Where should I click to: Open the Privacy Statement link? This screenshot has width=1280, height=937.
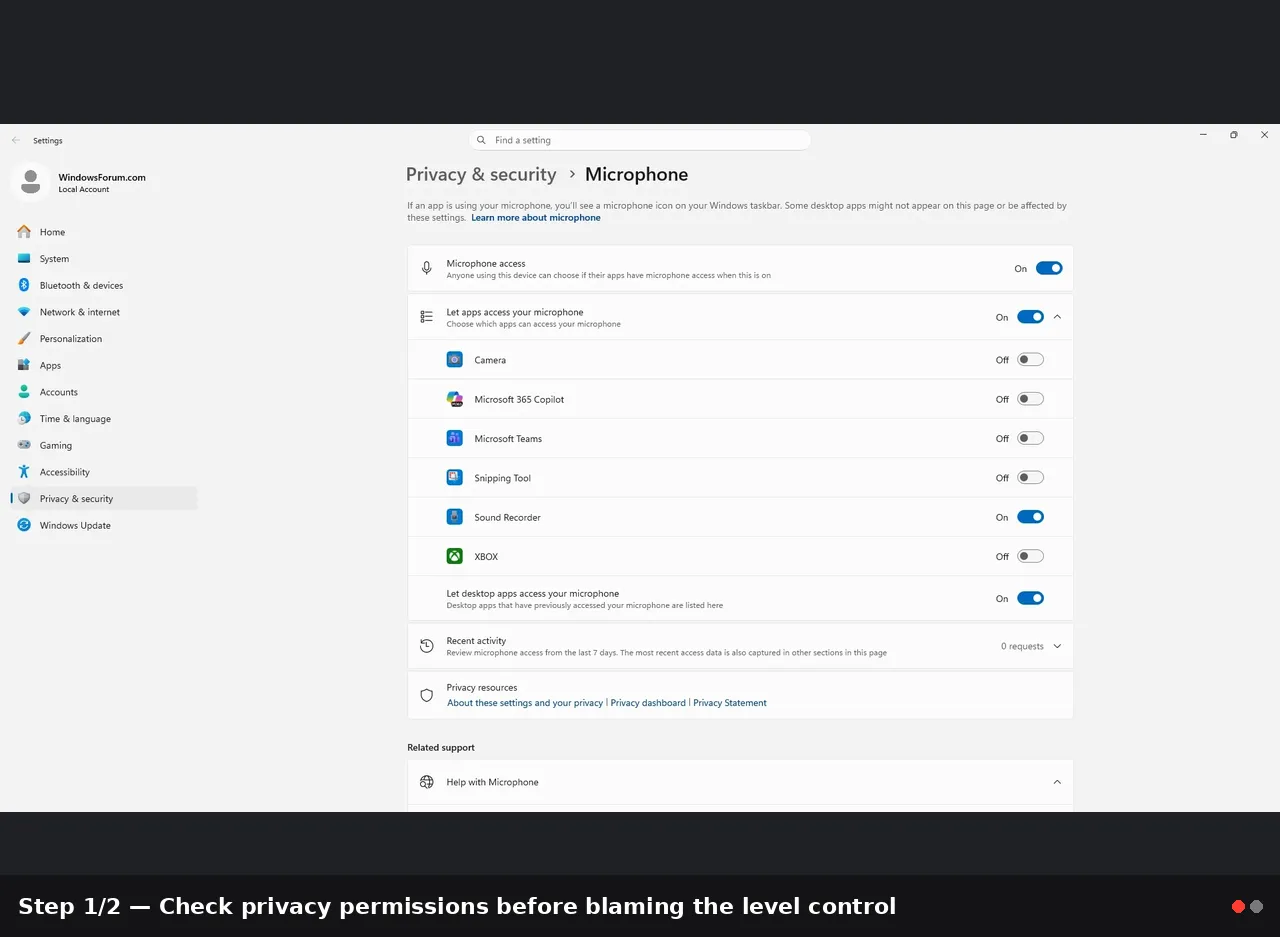tap(730, 703)
